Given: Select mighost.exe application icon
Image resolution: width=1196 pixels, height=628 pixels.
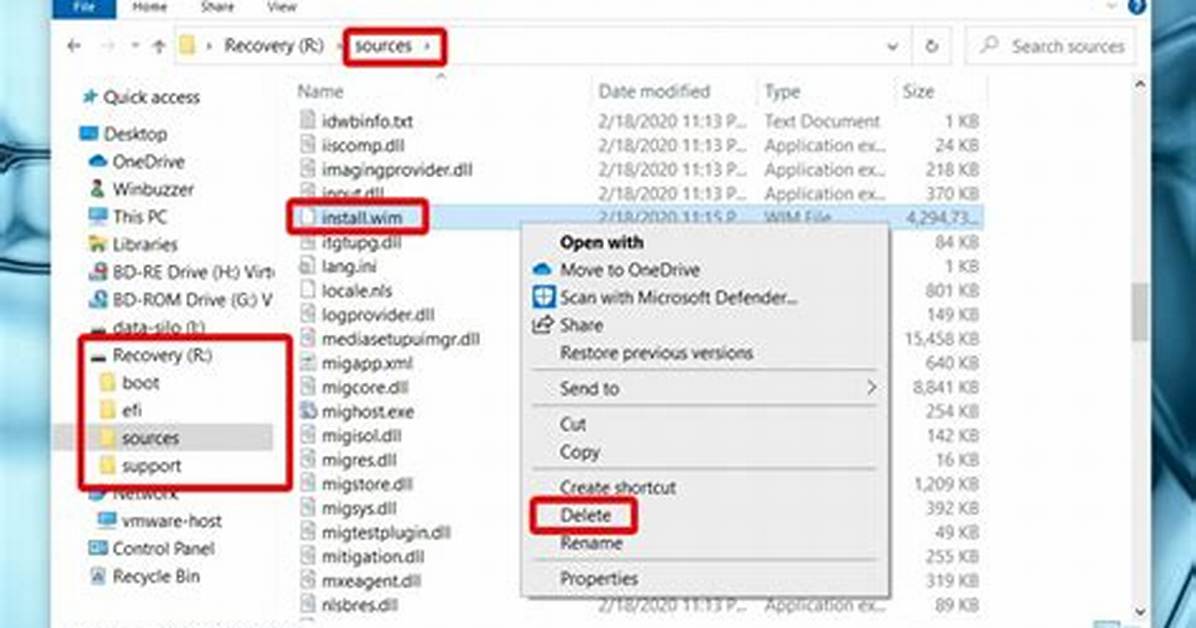Looking at the screenshot, I should [308, 411].
